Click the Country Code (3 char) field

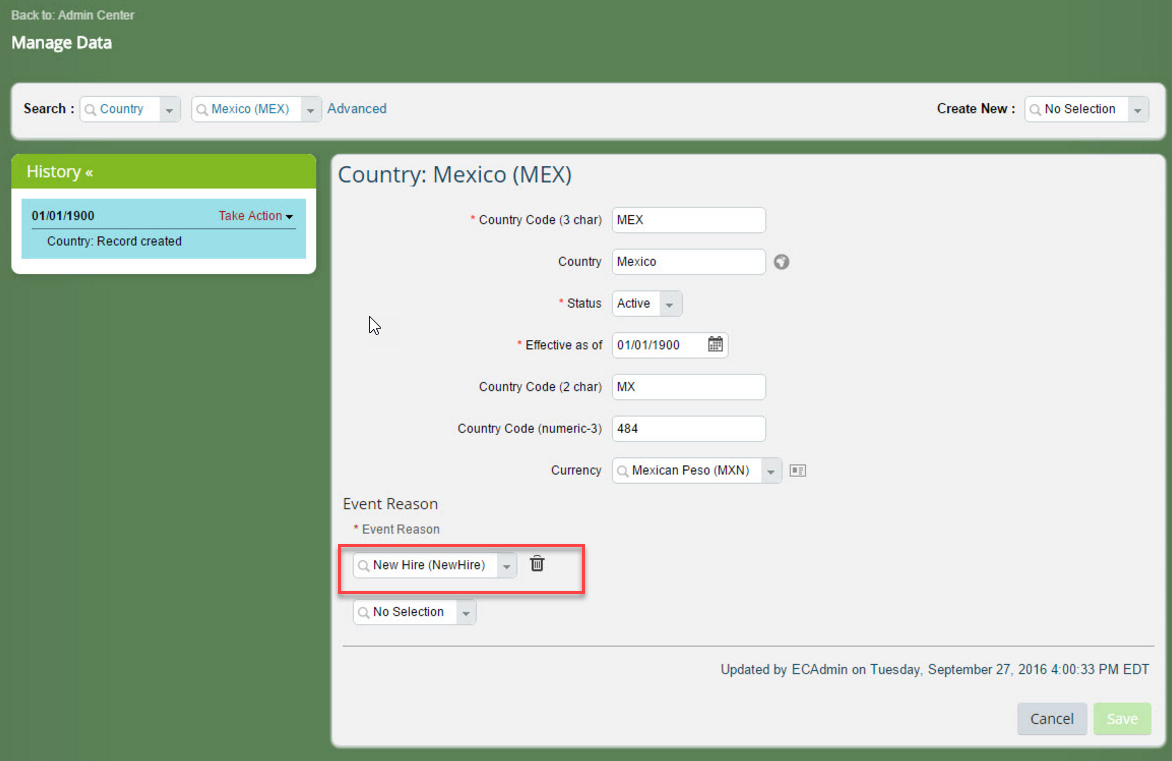click(x=688, y=220)
